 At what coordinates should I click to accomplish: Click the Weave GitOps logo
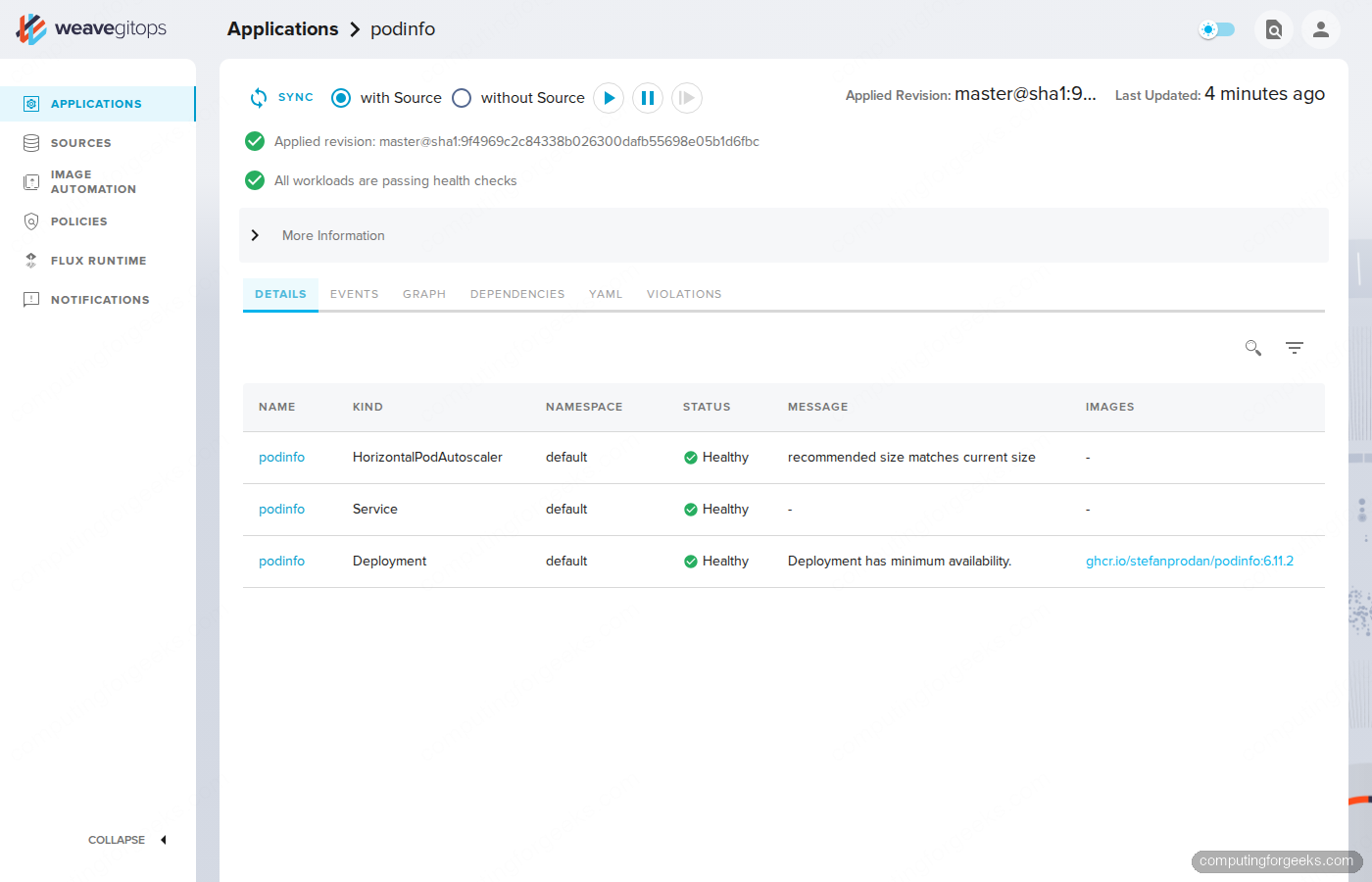[x=91, y=28]
